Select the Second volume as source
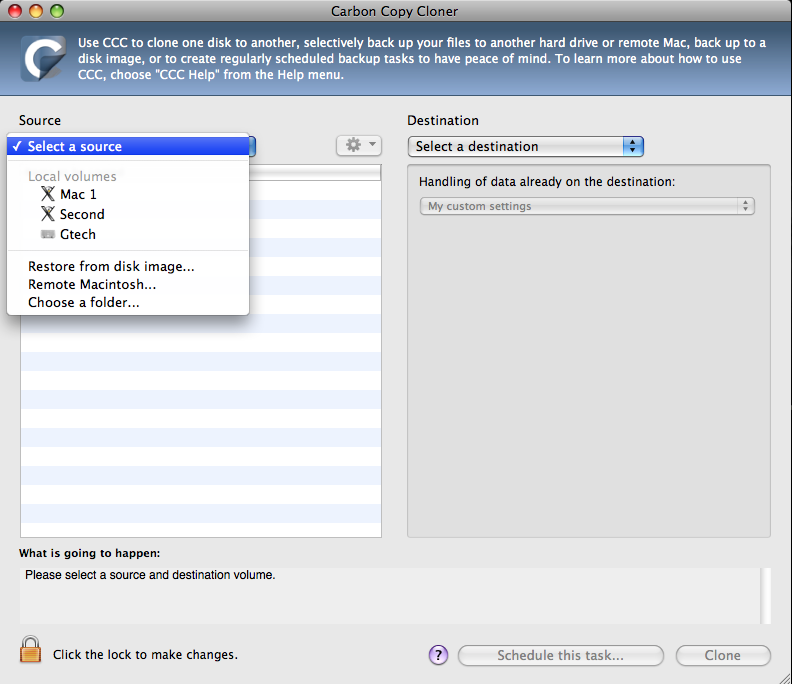Viewport: 792px width, 684px height. click(x=128, y=214)
